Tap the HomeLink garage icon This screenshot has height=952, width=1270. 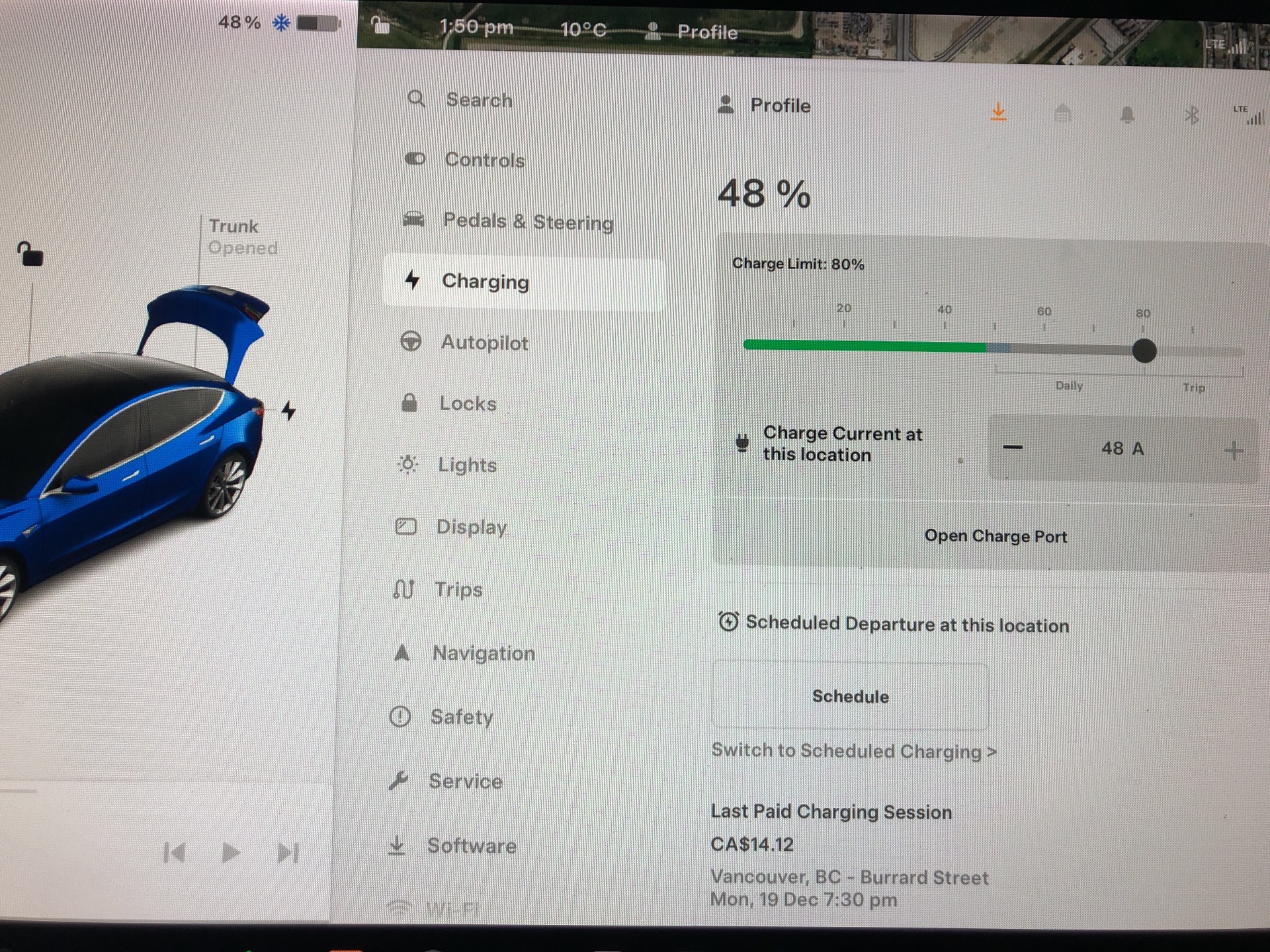(x=1062, y=113)
